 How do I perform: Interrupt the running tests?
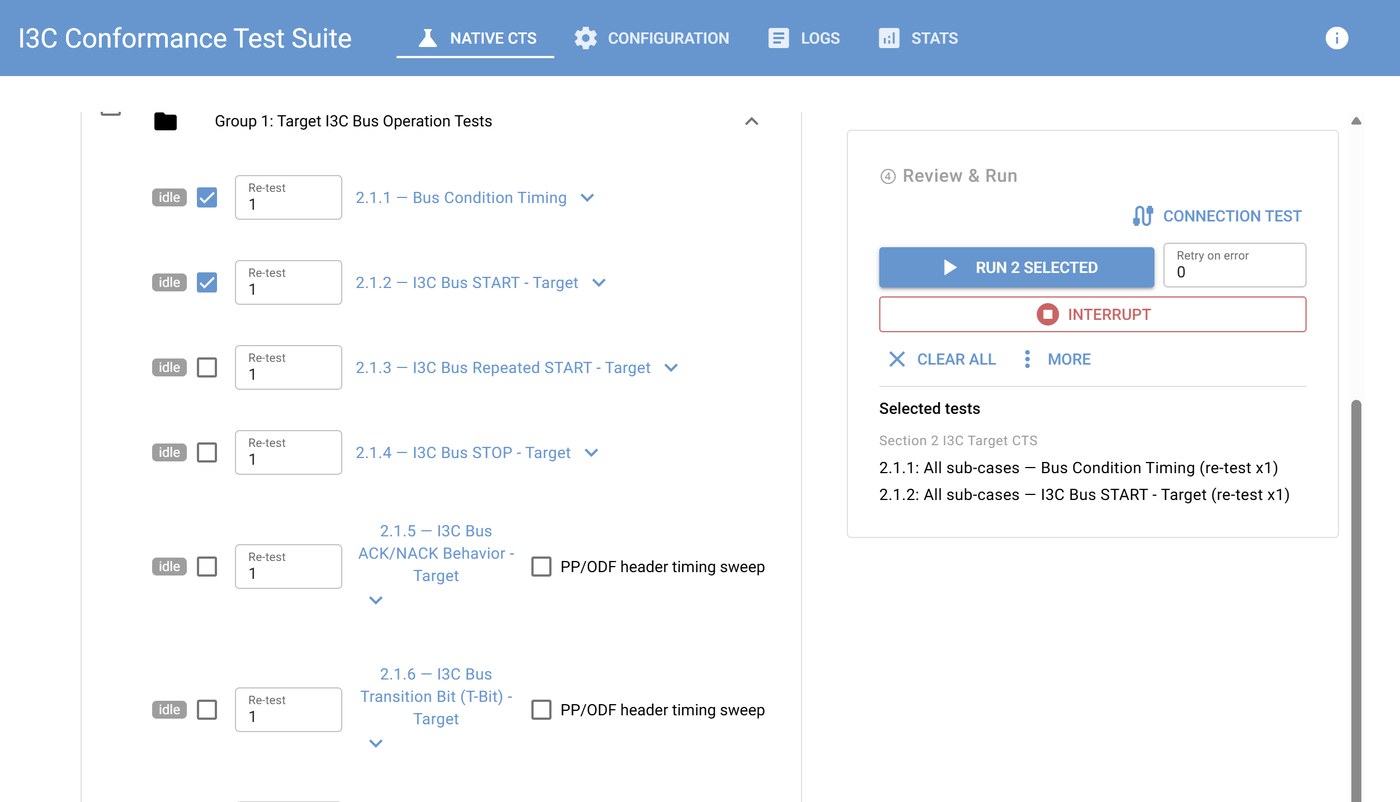point(1093,314)
